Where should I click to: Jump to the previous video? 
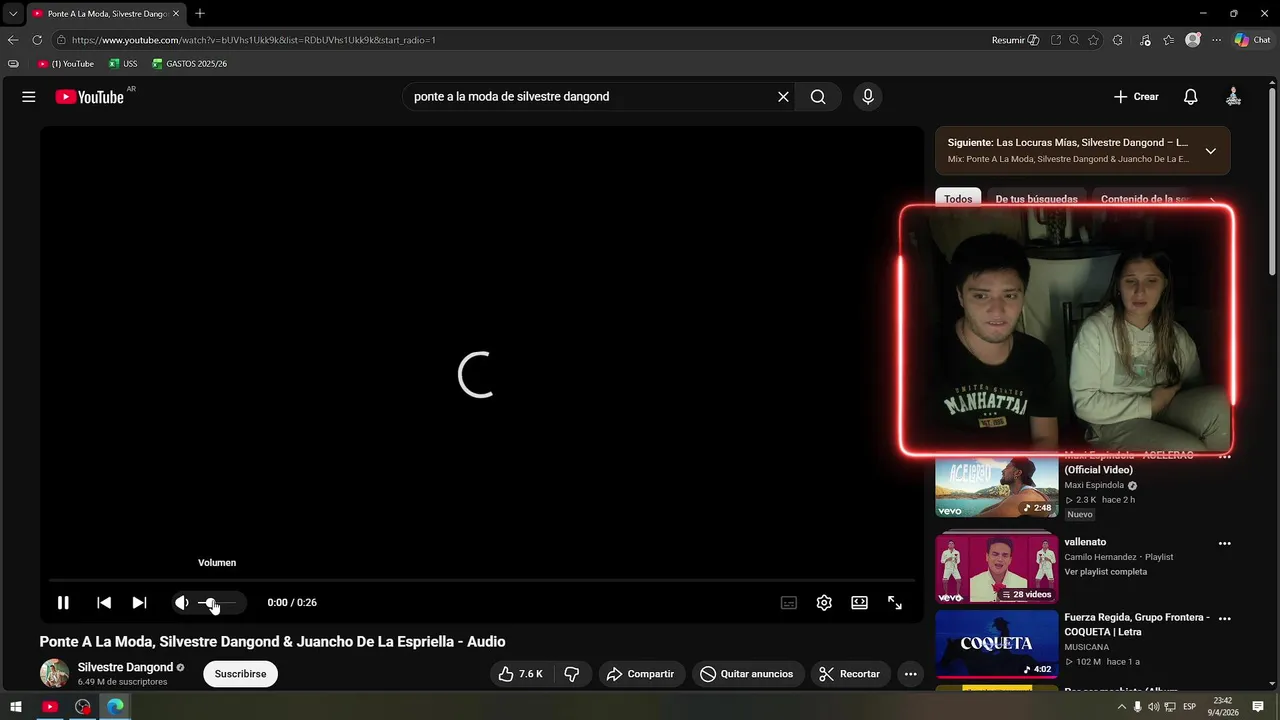104,603
